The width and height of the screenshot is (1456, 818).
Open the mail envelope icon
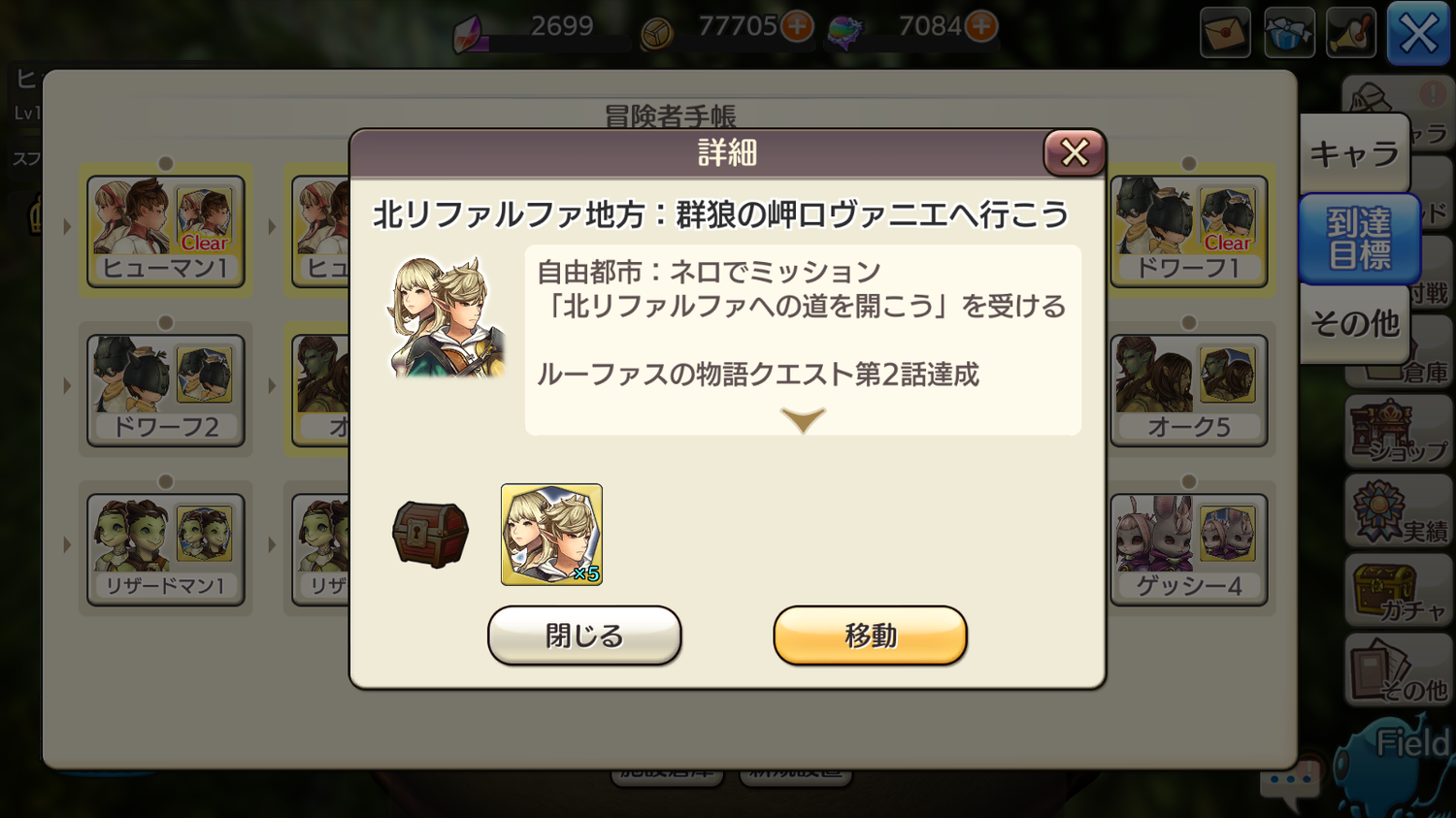click(x=1225, y=32)
